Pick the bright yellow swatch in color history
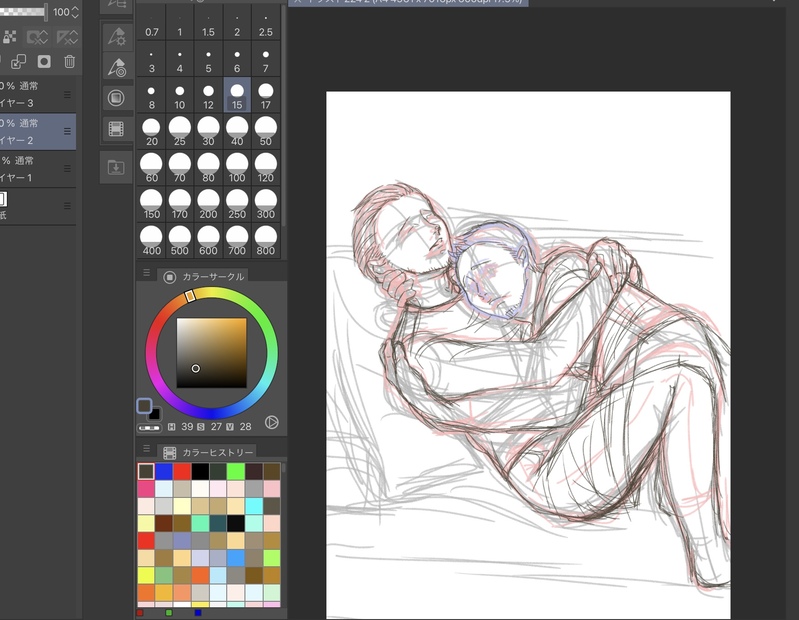Screen dimensions: 799x620 point(146,575)
